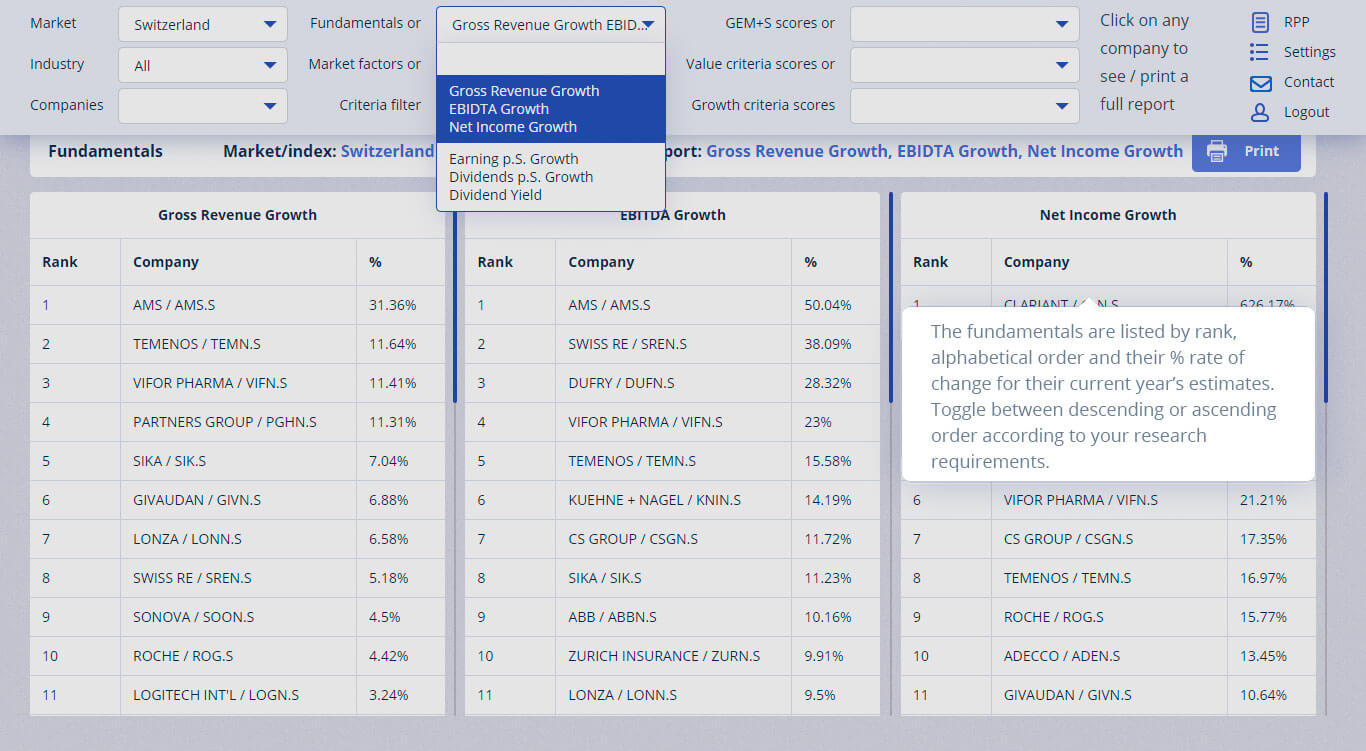Sort Net Income Growth table by % header
The width and height of the screenshot is (1366, 751).
coord(1246,262)
